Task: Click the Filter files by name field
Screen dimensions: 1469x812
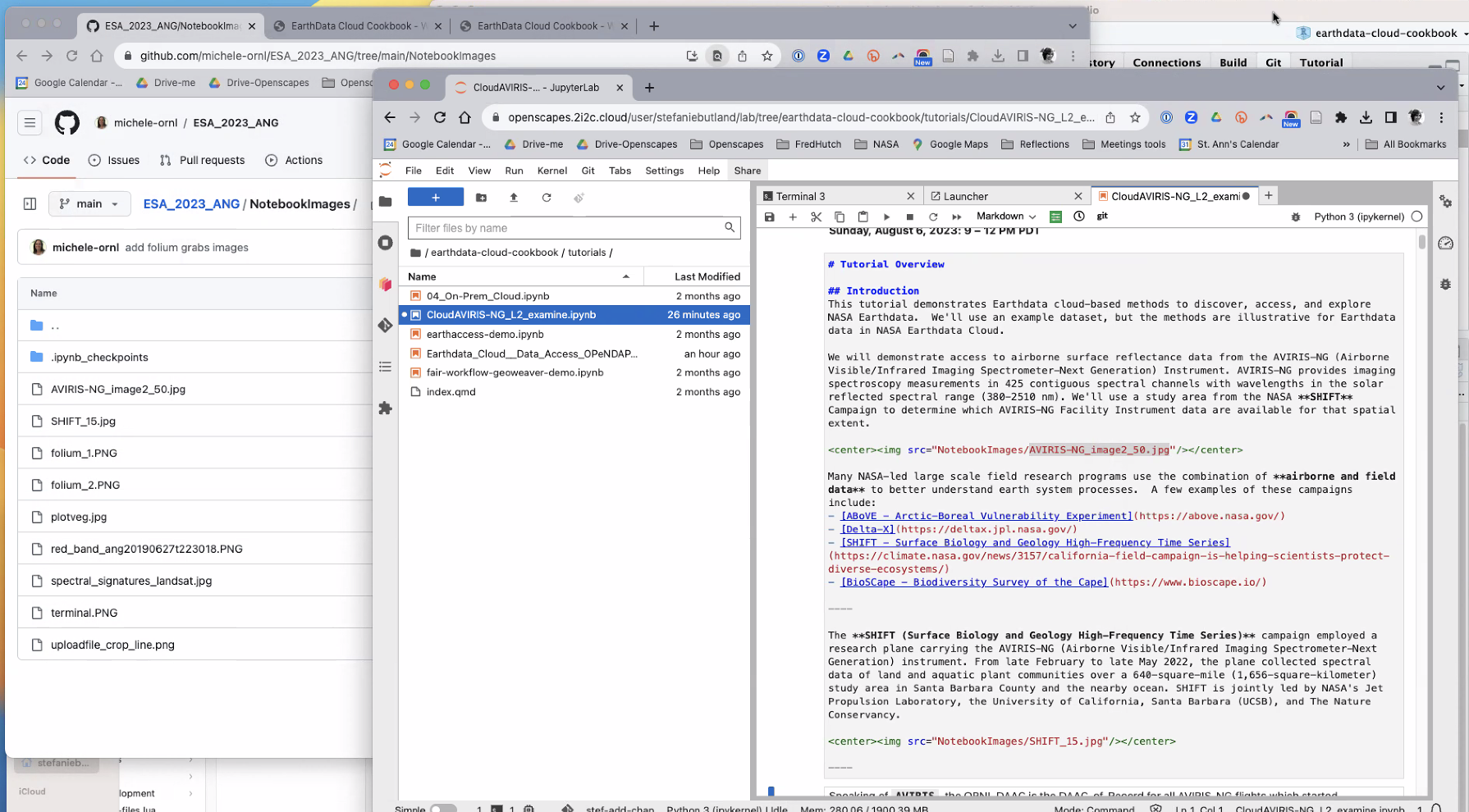Action: 566,228
